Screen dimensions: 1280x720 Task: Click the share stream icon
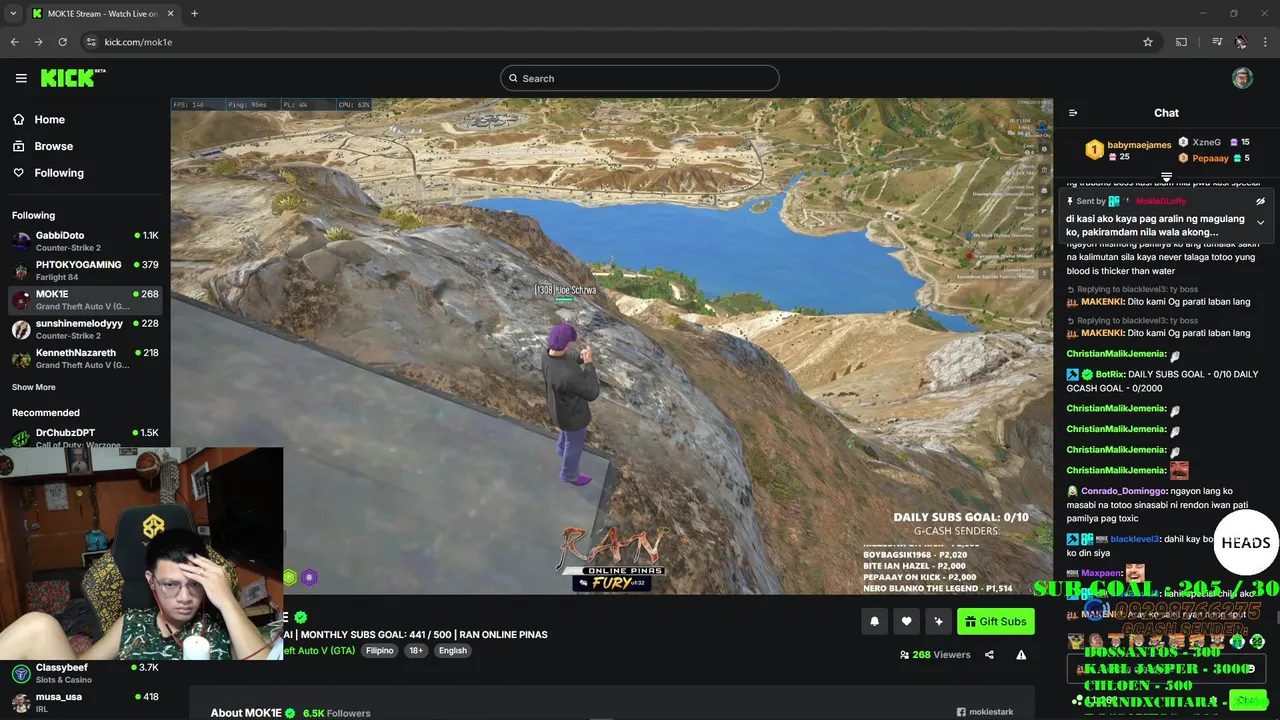(989, 655)
